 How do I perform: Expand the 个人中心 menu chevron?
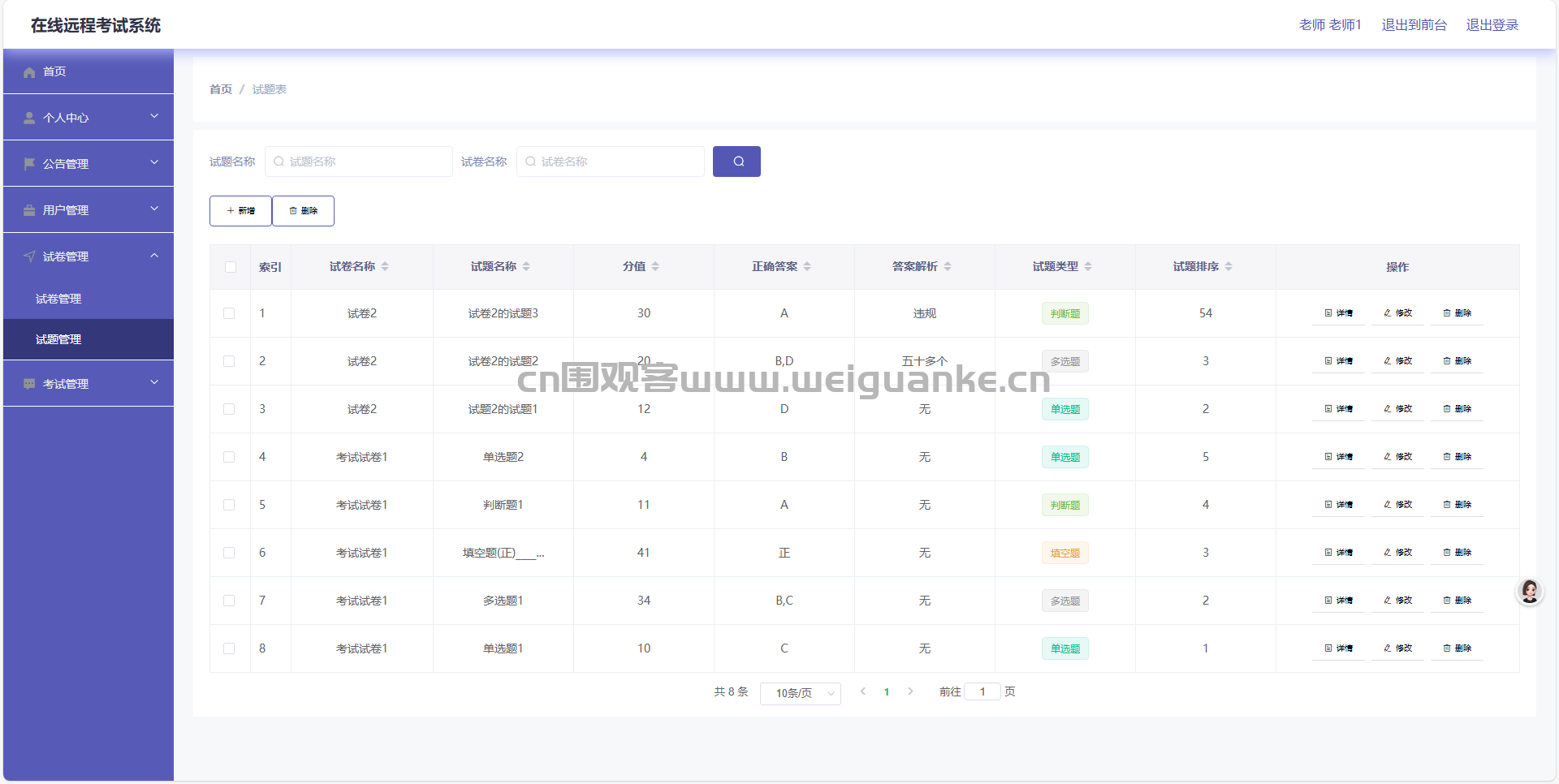pyautogui.click(x=154, y=116)
